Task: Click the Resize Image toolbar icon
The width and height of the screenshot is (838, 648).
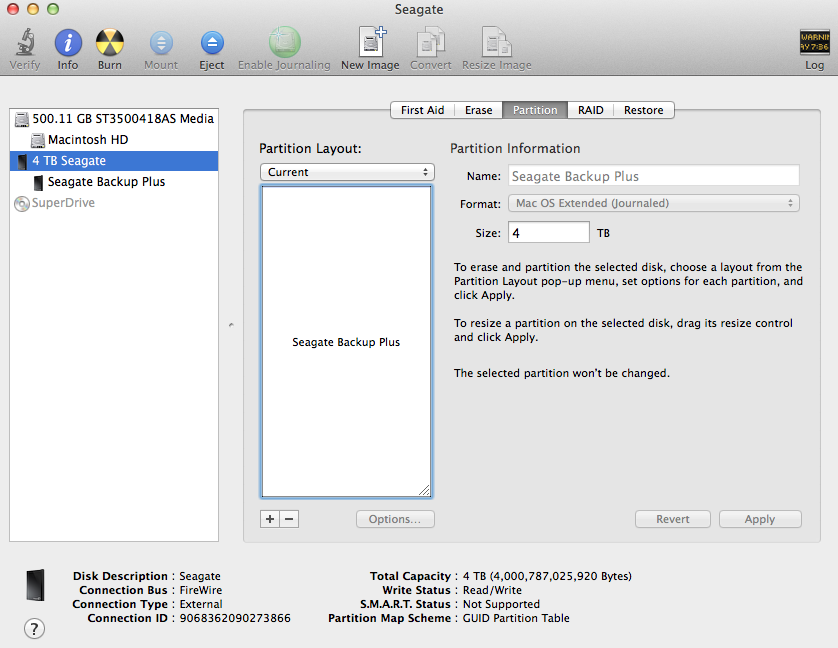Action: (x=496, y=42)
